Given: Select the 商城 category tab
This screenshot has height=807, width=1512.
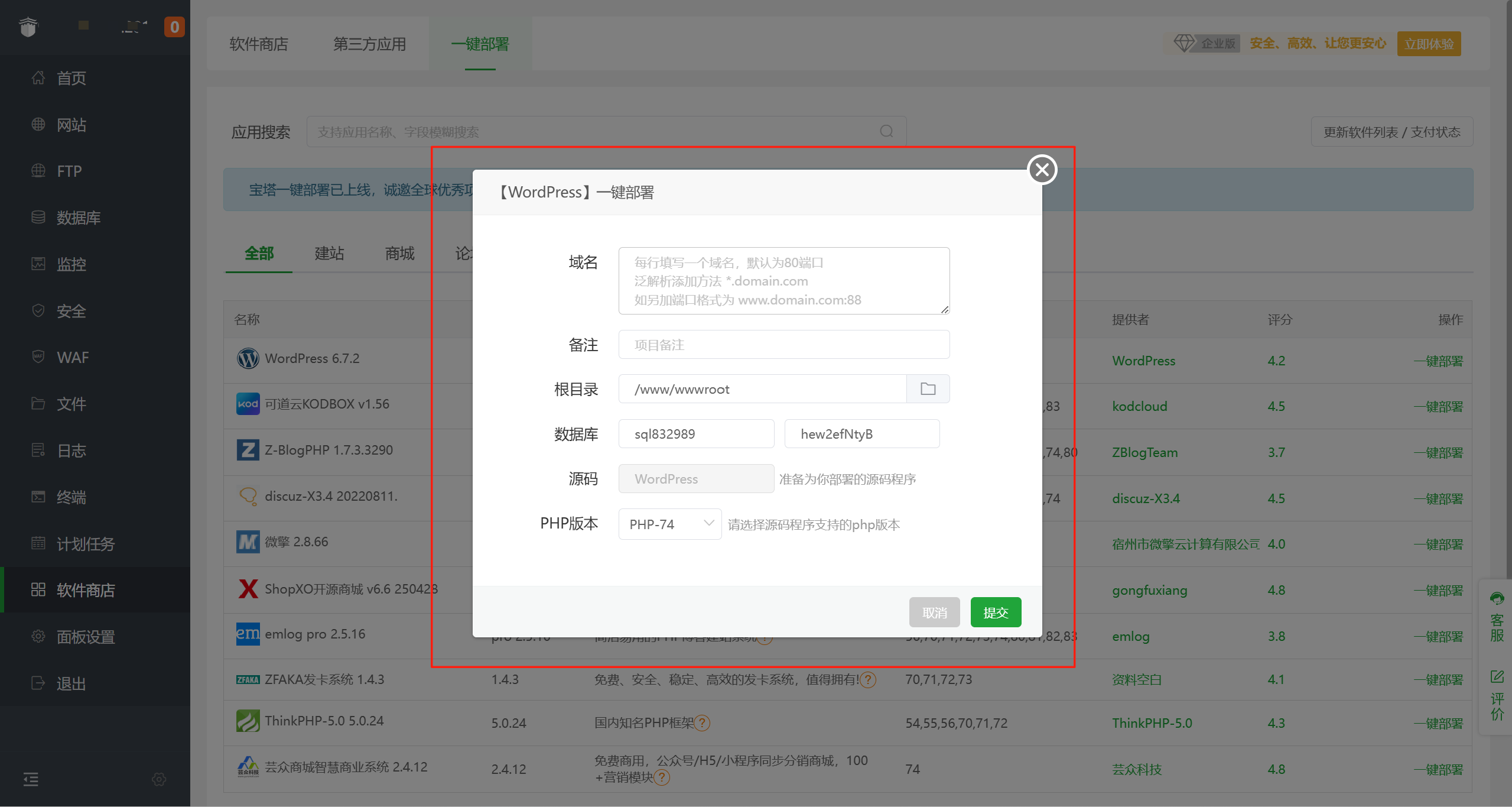Looking at the screenshot, I should [x=399, y=254].
